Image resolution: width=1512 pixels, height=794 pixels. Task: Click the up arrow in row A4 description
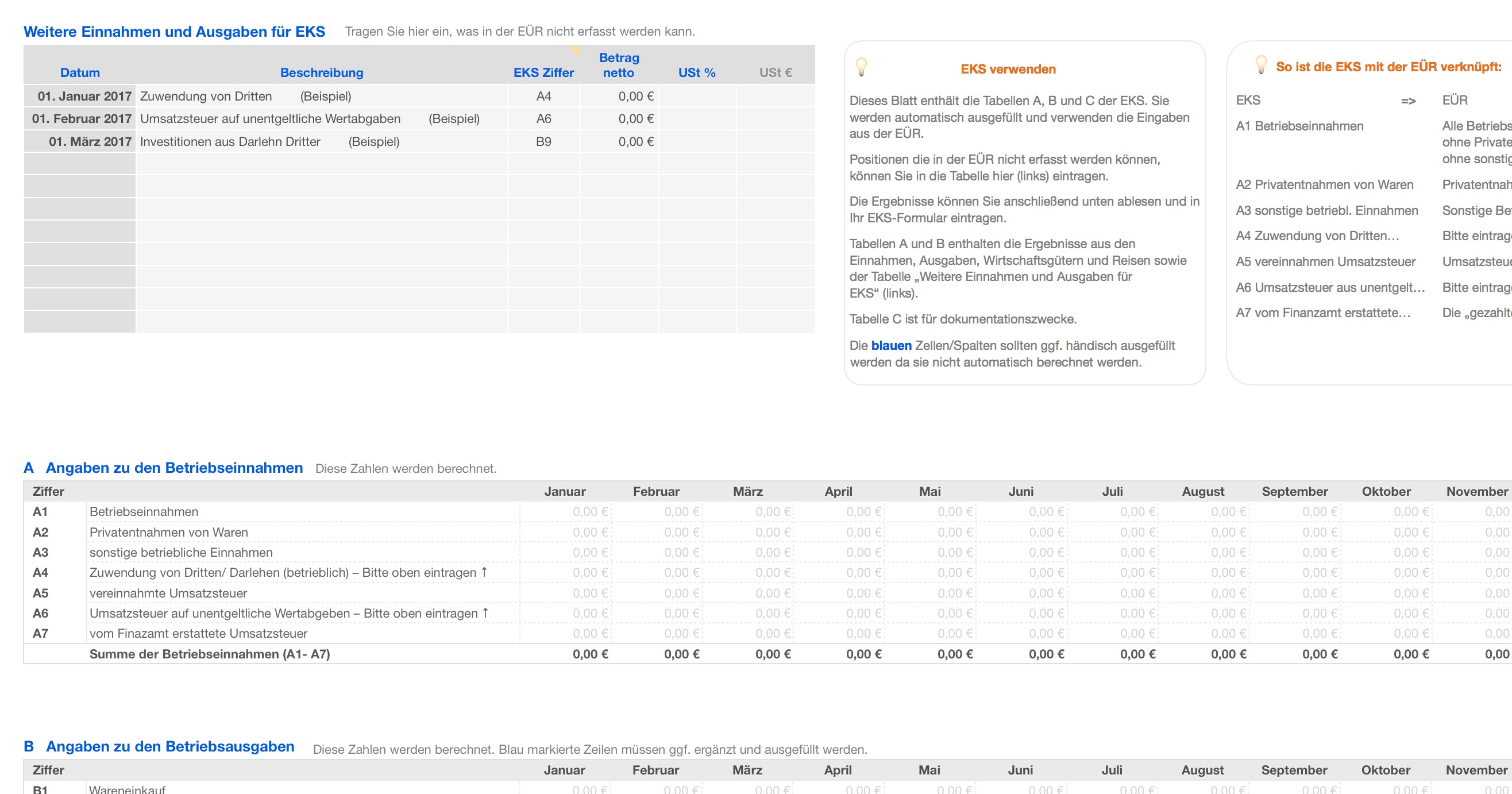[484, 572]
